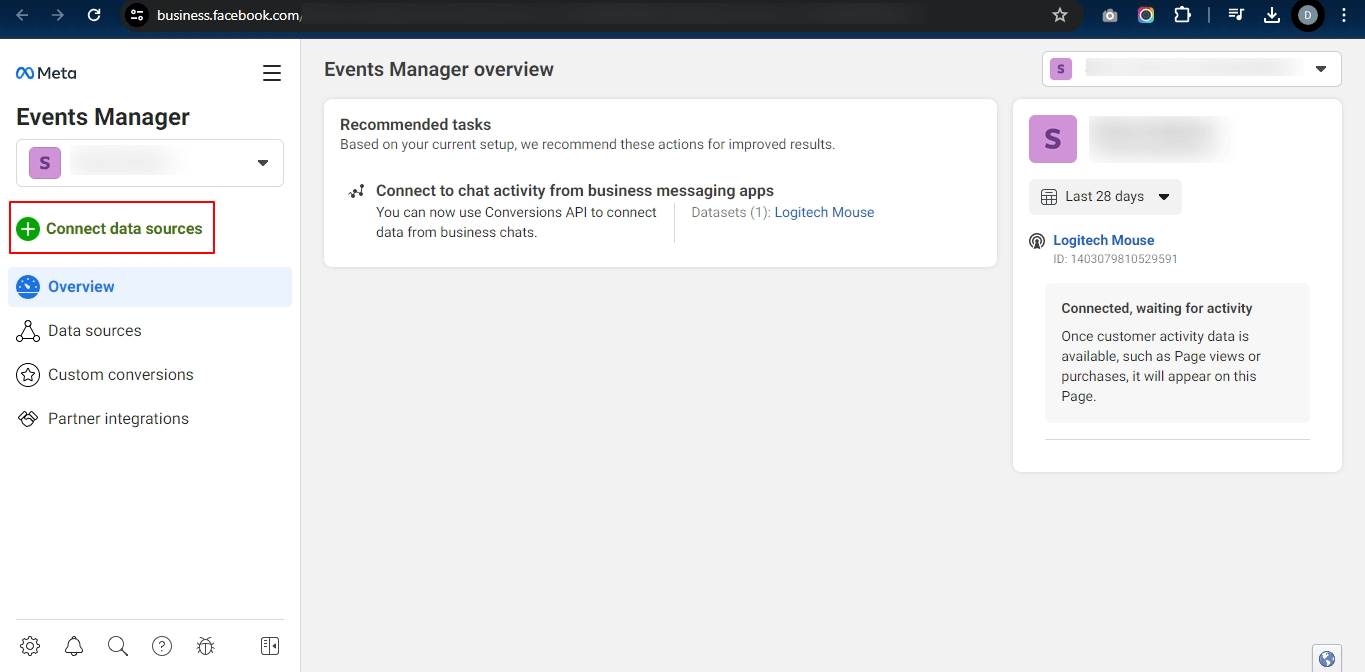Open the browser extensions puzzle menu
This screenshot has width=1365, height=672.
[x=1182, y=15]
